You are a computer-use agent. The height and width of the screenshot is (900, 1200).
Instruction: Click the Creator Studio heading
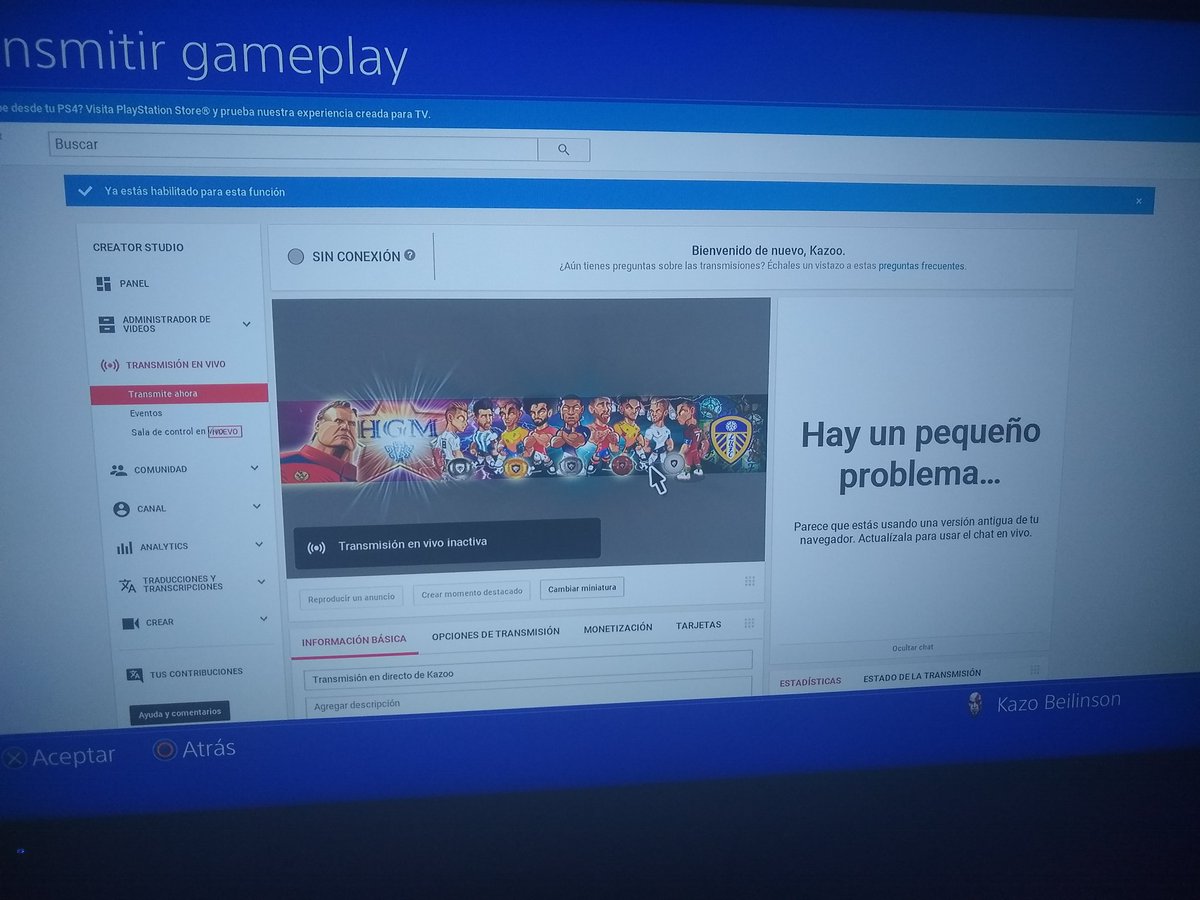(138, 248)
